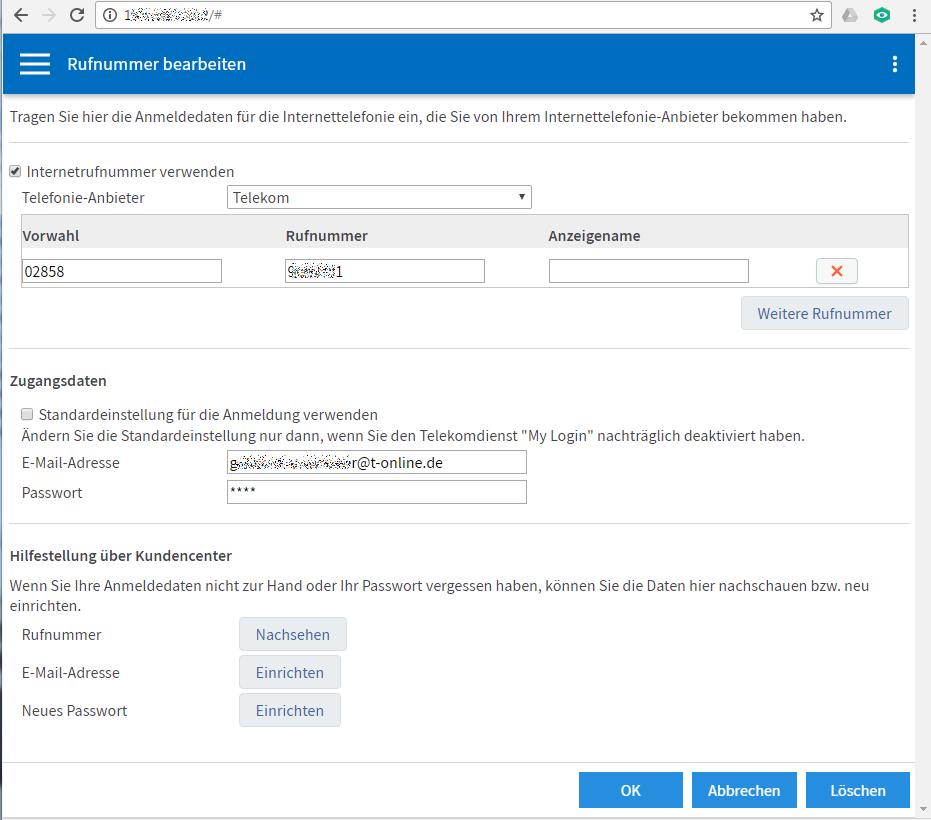The height and width of the screenshot is (820, 931).
Task: Enable Standardeinstellung für die Anmeldung checkbox
Action: (x=28, y=414)
